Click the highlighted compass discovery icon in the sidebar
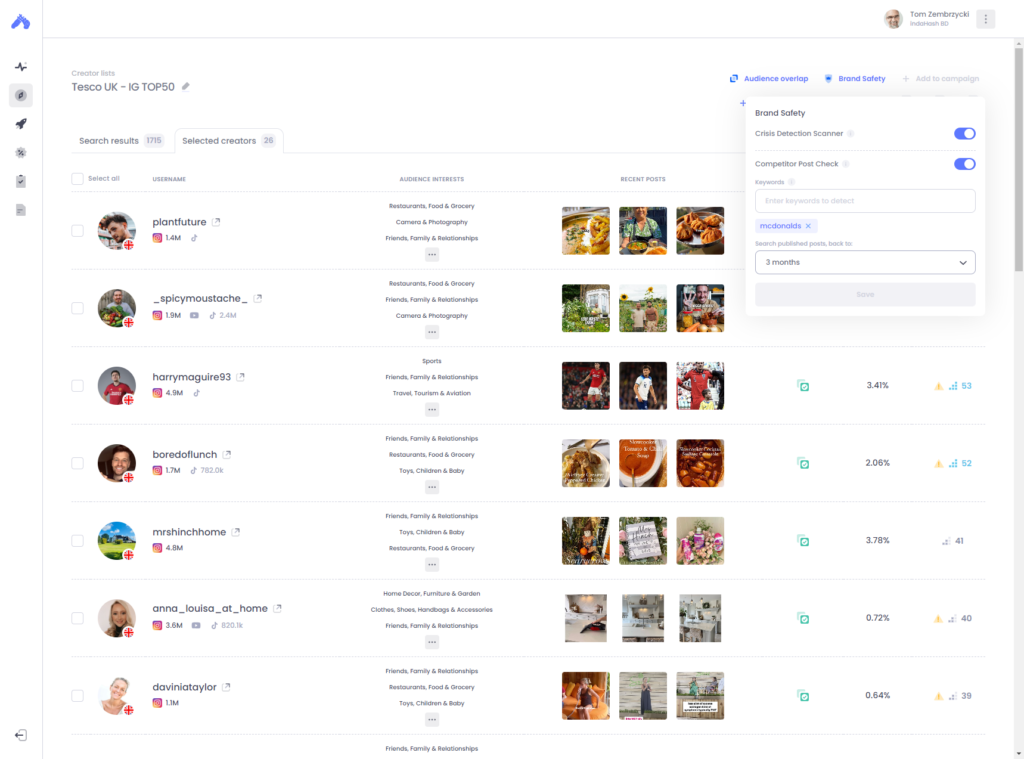Viewport: 1024px width, 759px height. pos(21,96)
